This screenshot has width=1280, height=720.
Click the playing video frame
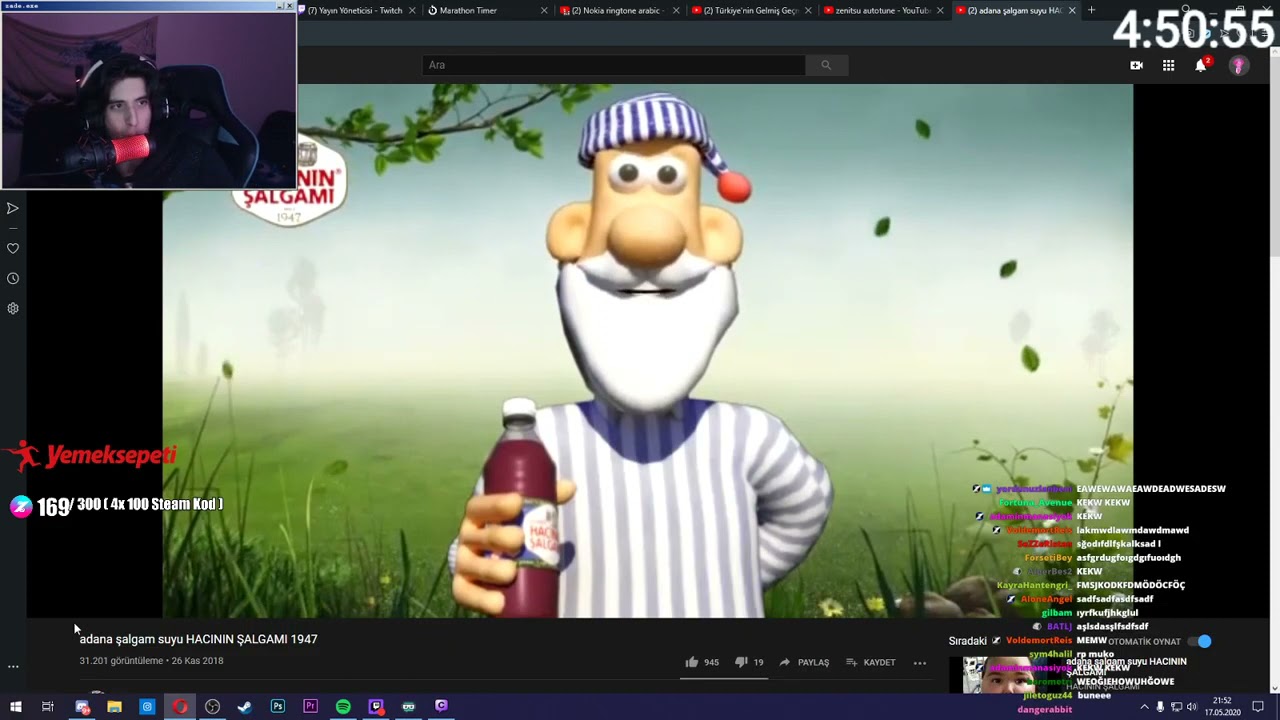(x=648, y=350)
